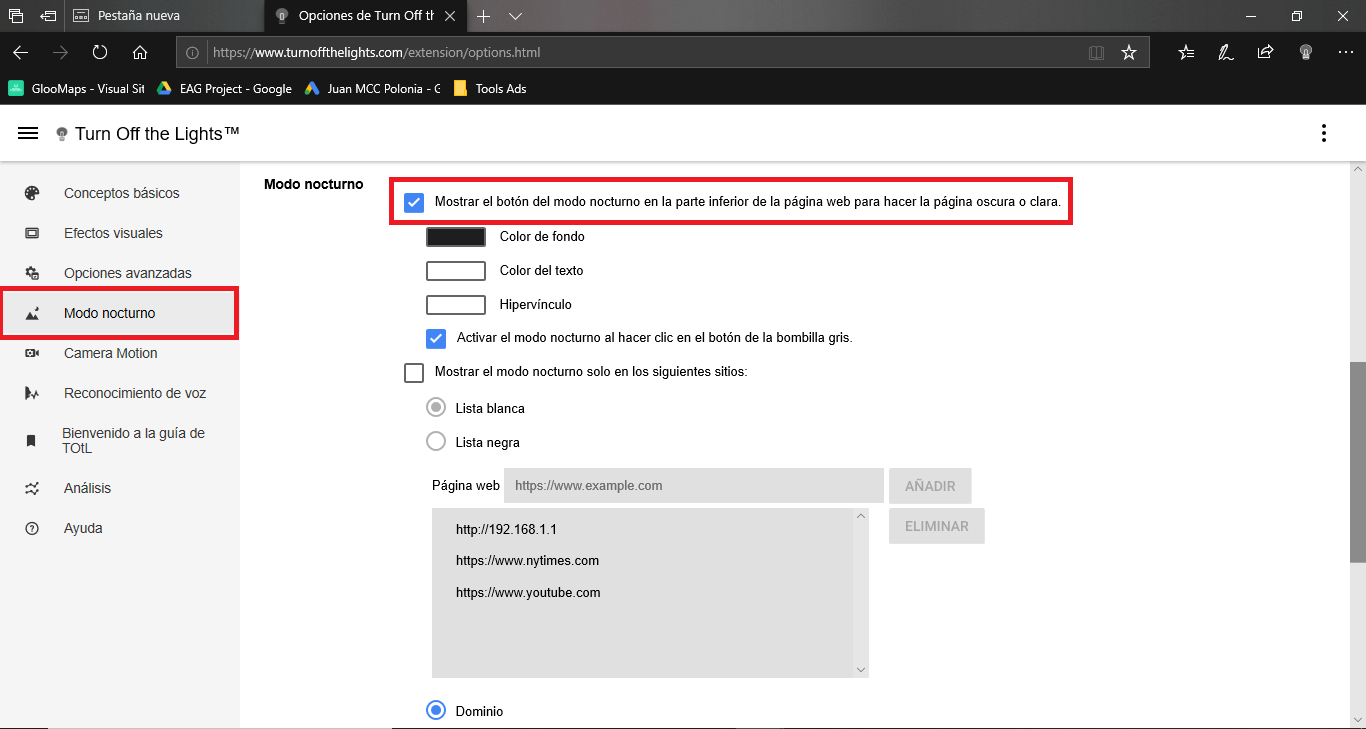Close the Opciones de Turn Off the Lights tab
Viewport: 1366px width, 729px height.
450,16
